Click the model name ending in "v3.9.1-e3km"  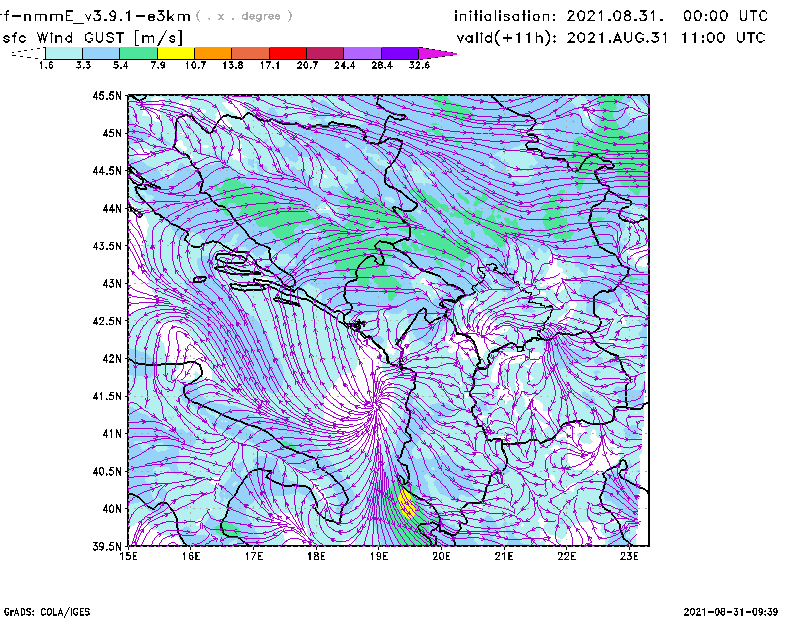[x=95, y=16]
